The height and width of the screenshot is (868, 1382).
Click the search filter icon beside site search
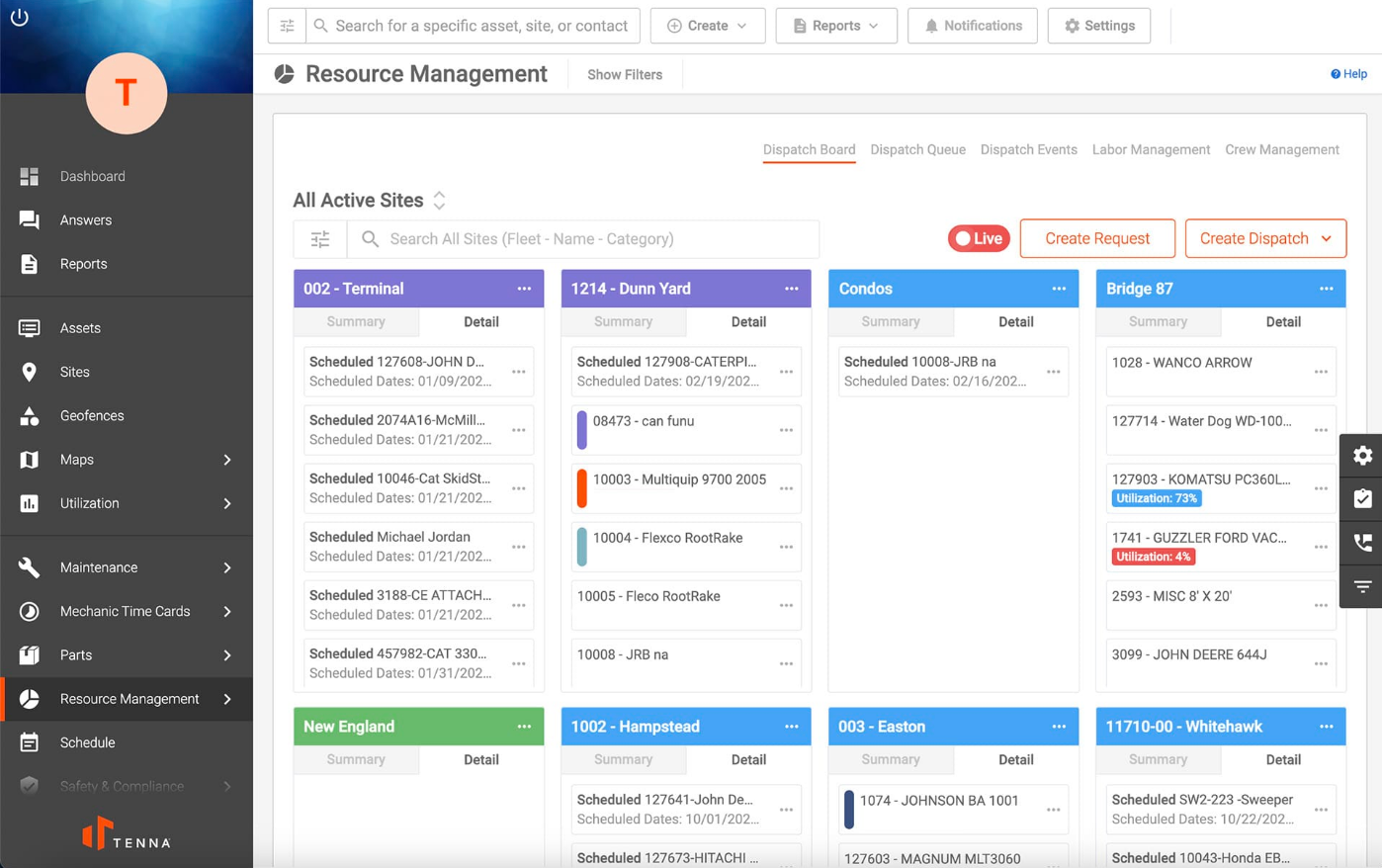[319, 238]
